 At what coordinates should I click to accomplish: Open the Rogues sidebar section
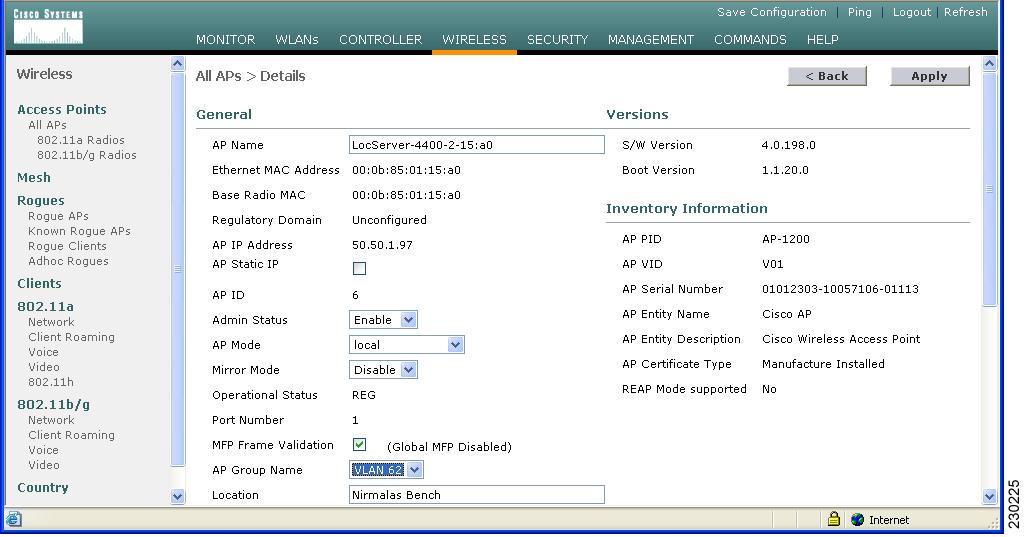pyautogui.click(x=41, y=200)
